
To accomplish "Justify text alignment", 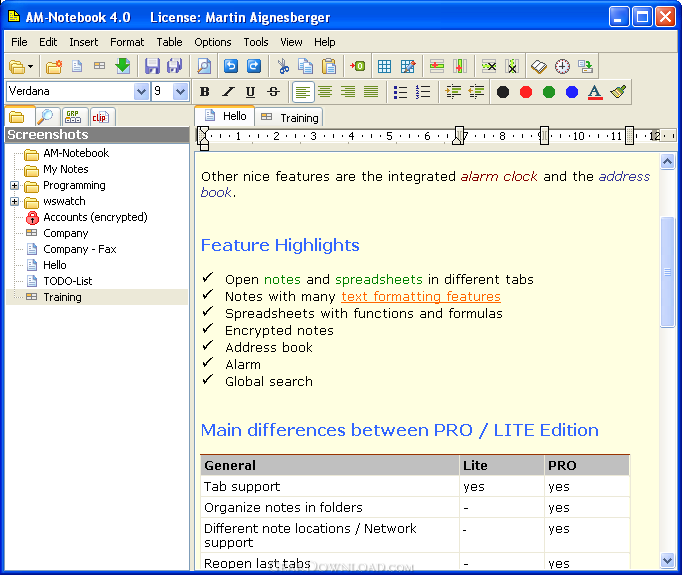I will pos(371,92).
